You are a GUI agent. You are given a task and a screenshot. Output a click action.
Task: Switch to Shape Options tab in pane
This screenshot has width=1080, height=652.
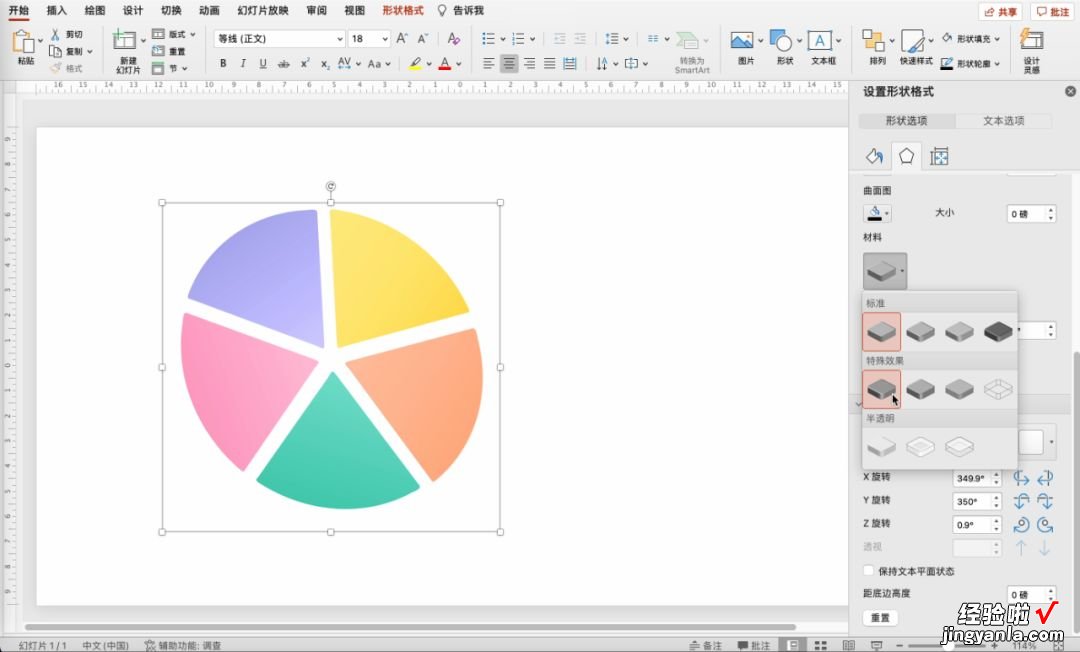click(x=906, y=120)
